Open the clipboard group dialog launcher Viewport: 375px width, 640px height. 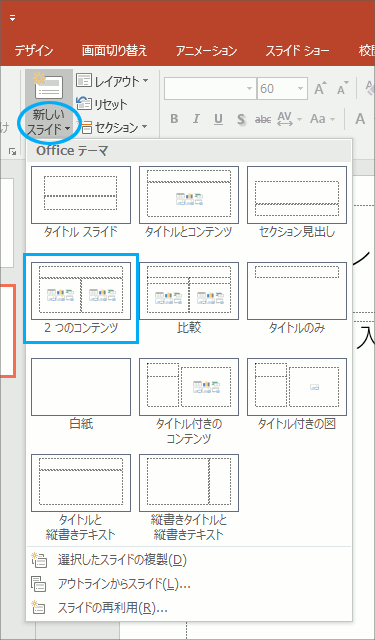coord(12,152)
